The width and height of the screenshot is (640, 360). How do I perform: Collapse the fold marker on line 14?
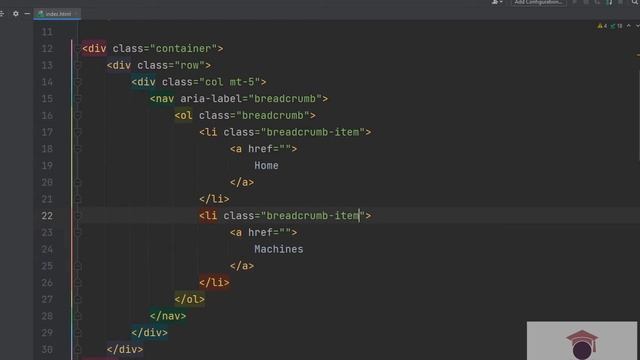tap(78, 82)
